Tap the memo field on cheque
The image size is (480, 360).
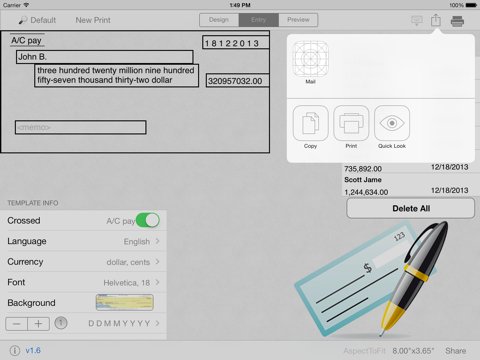81,127
